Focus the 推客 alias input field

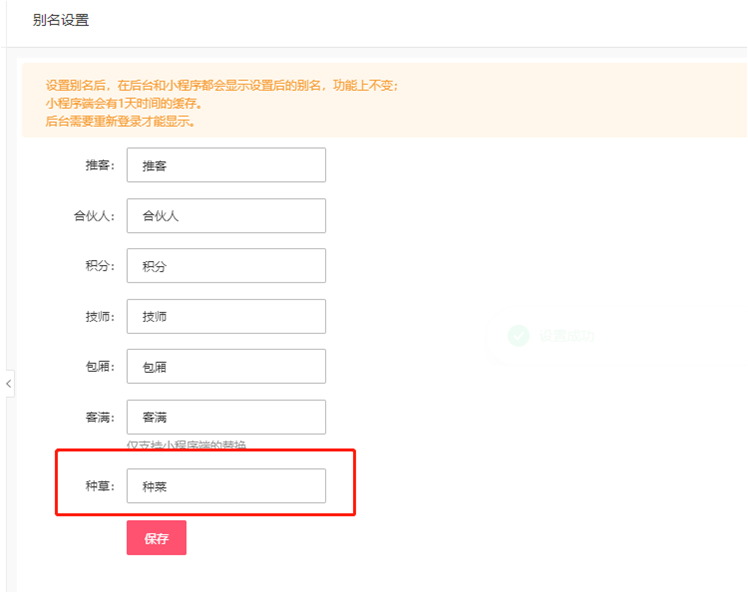tap(226, 165)
